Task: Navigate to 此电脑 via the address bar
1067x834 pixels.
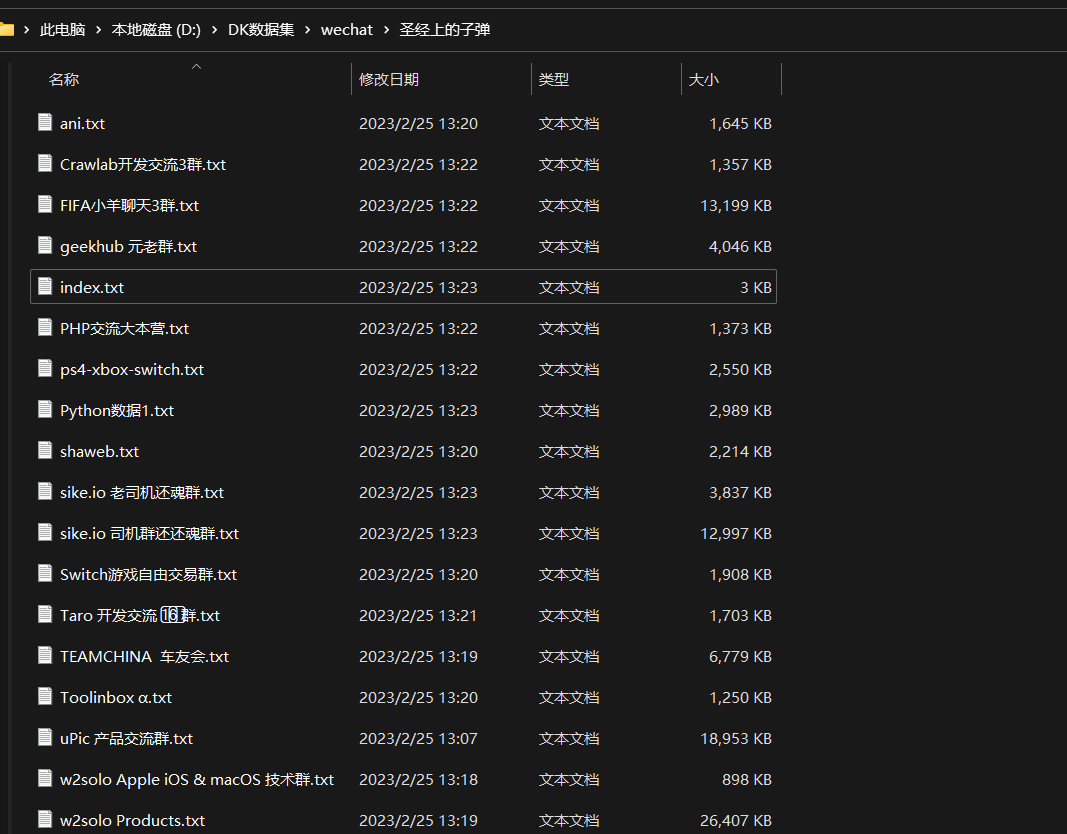Action: click(64, 29)
